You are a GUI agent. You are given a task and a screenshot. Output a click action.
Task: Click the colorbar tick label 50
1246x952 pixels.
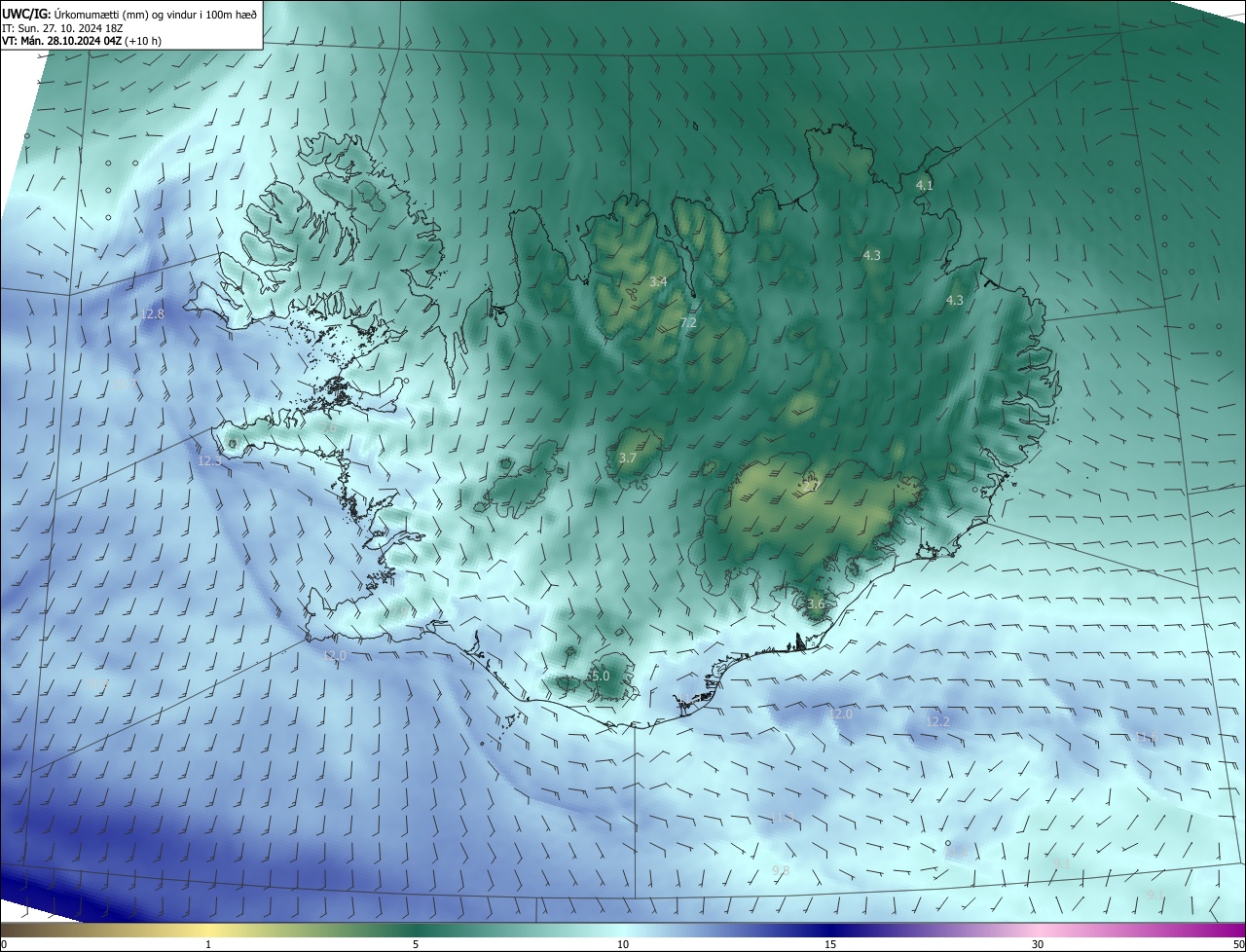click(1238, 944)
